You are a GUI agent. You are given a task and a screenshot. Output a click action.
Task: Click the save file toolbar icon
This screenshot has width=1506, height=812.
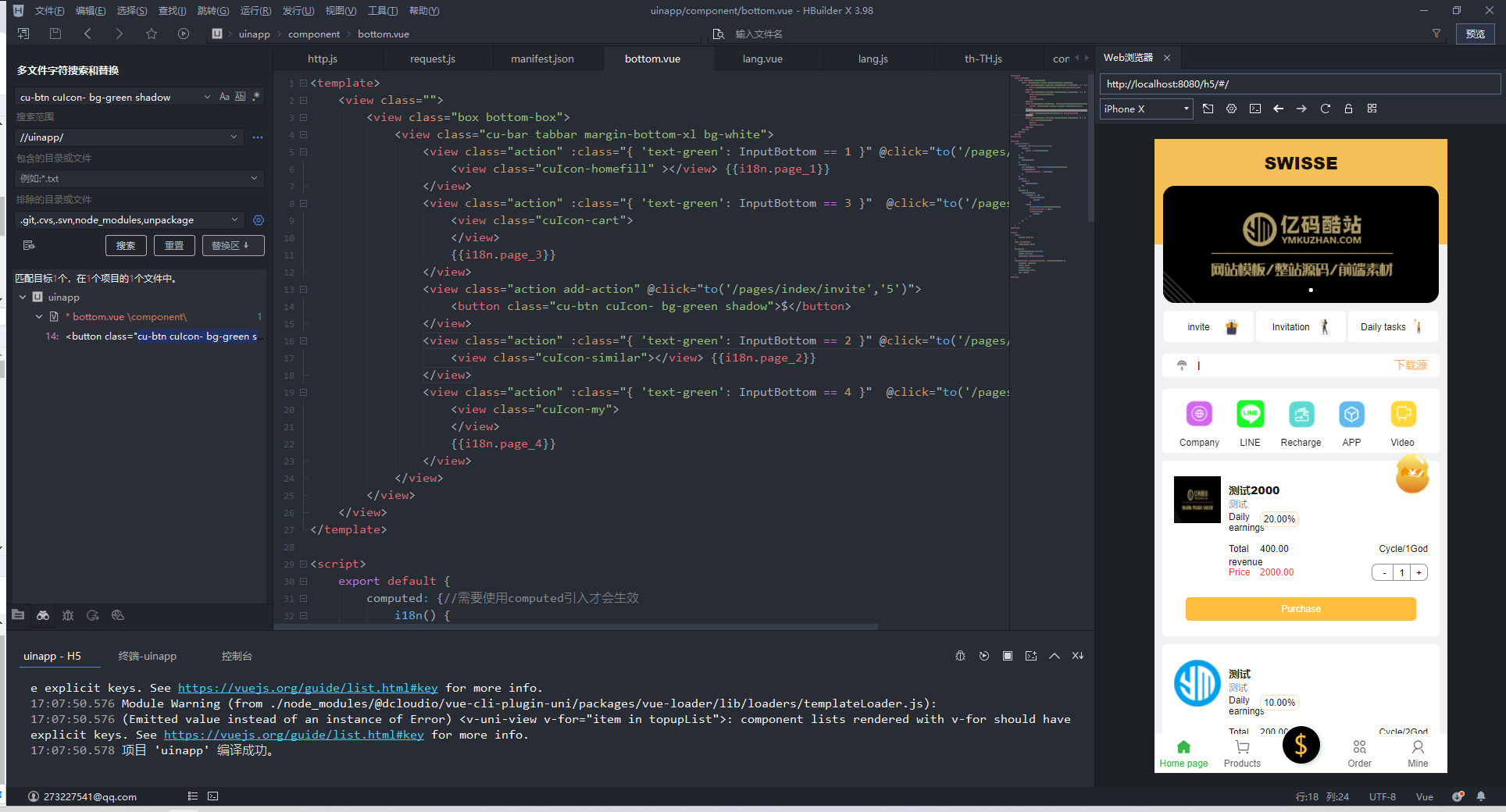[55, 34]
